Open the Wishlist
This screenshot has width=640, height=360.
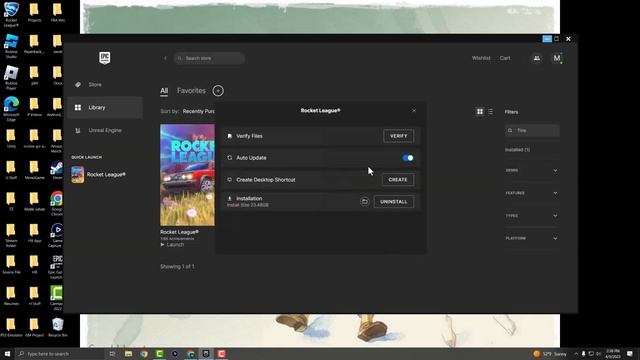point(481,58)
